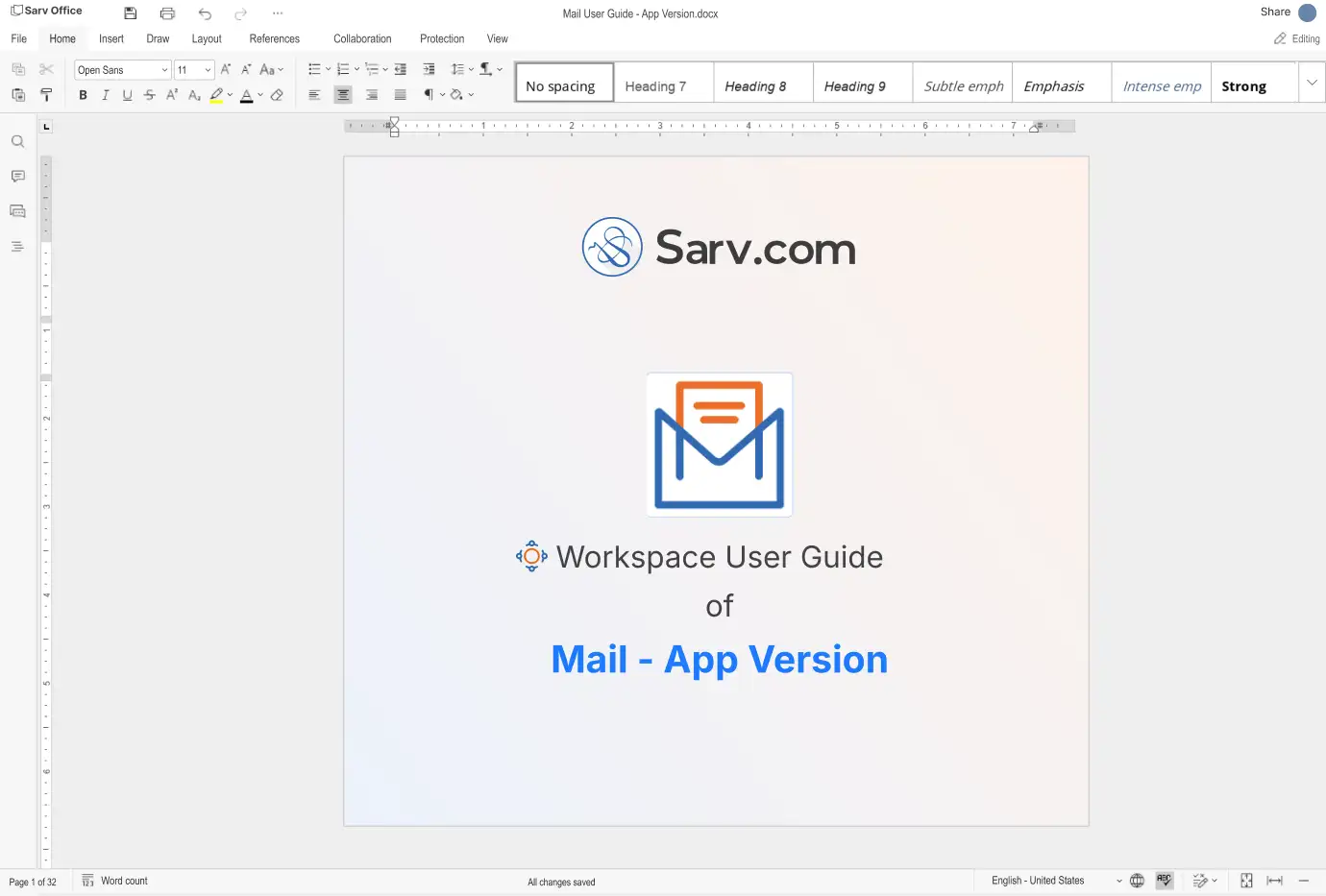This screenshot has height=896, width=1326.
Task: Open the Collaboration tab
Action: point(362,38)
